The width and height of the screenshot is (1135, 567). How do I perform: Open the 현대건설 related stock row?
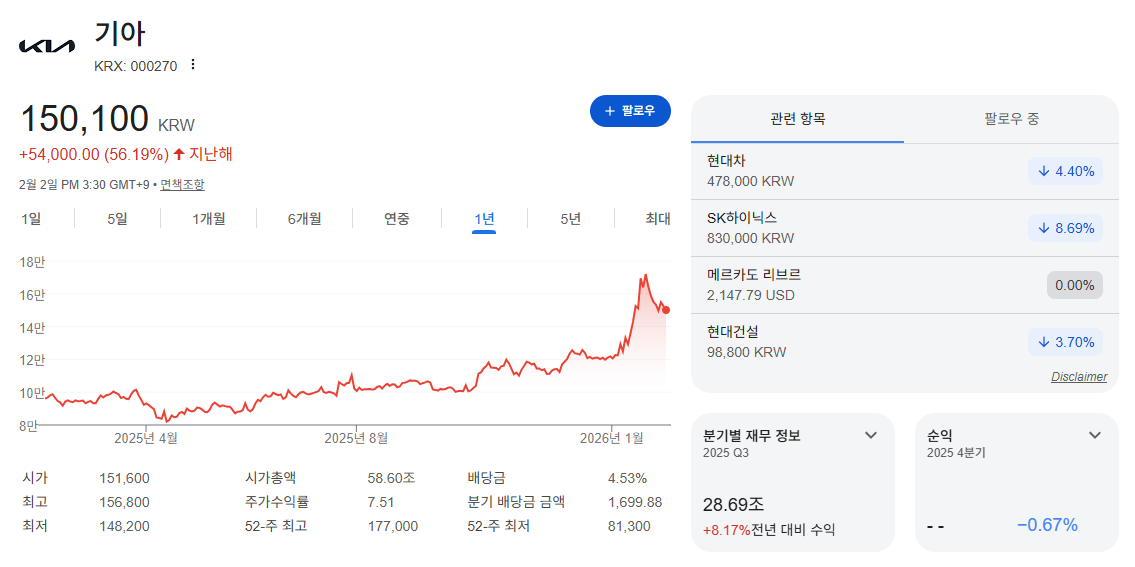(905, 343)
